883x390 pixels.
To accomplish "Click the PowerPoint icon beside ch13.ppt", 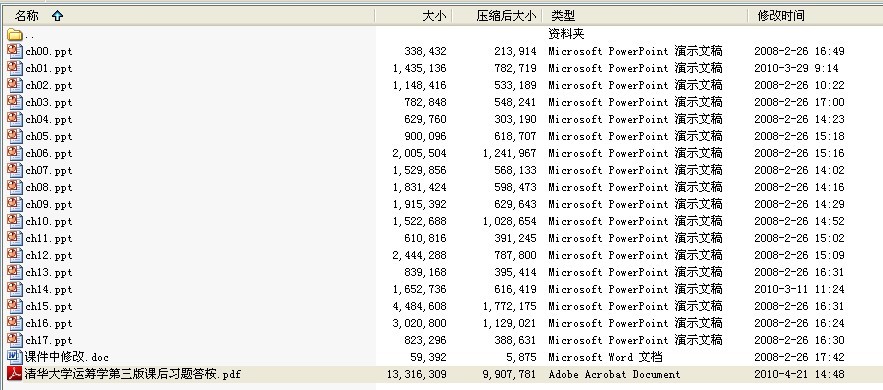I will tap(15, 271).
